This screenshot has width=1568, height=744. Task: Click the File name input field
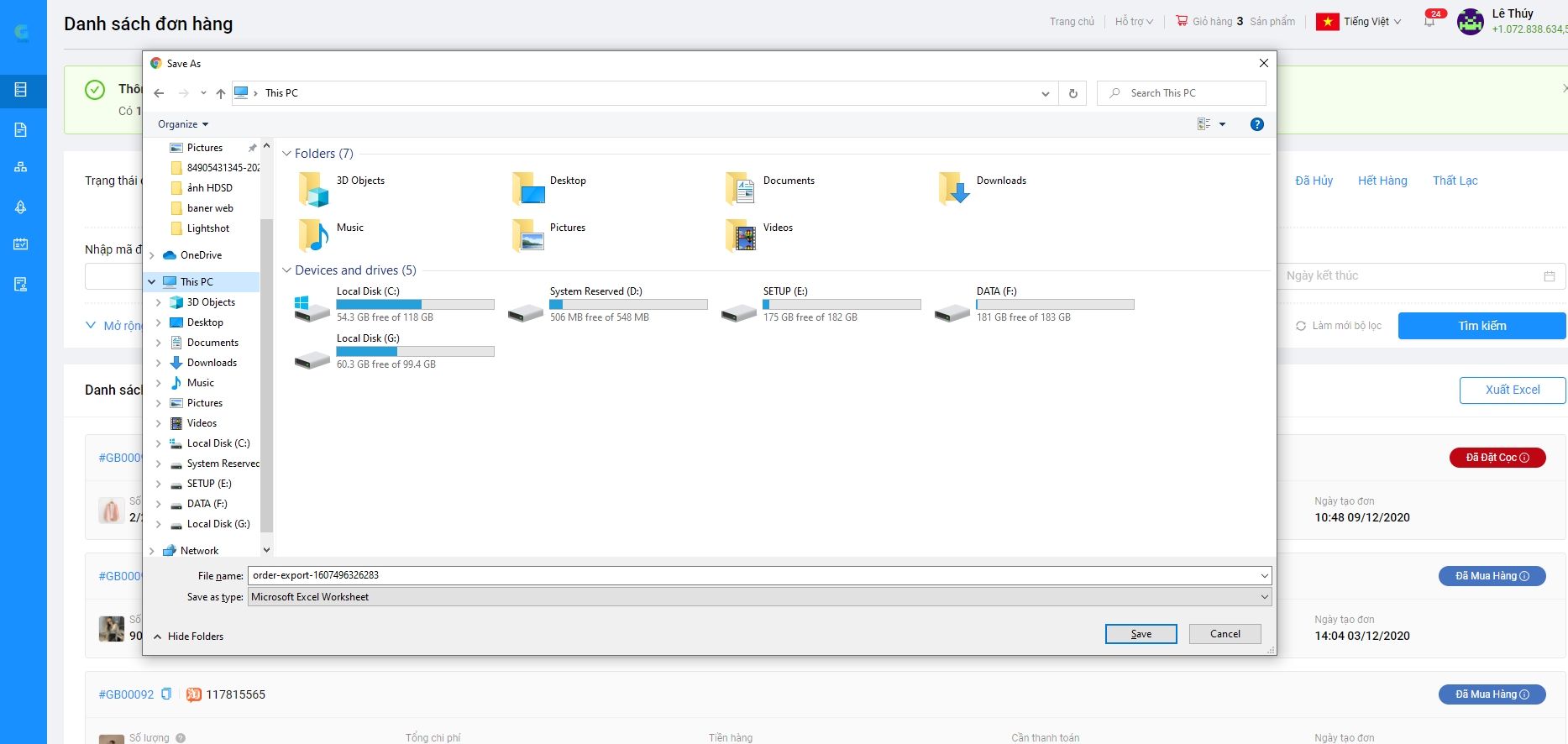(752, 575)
